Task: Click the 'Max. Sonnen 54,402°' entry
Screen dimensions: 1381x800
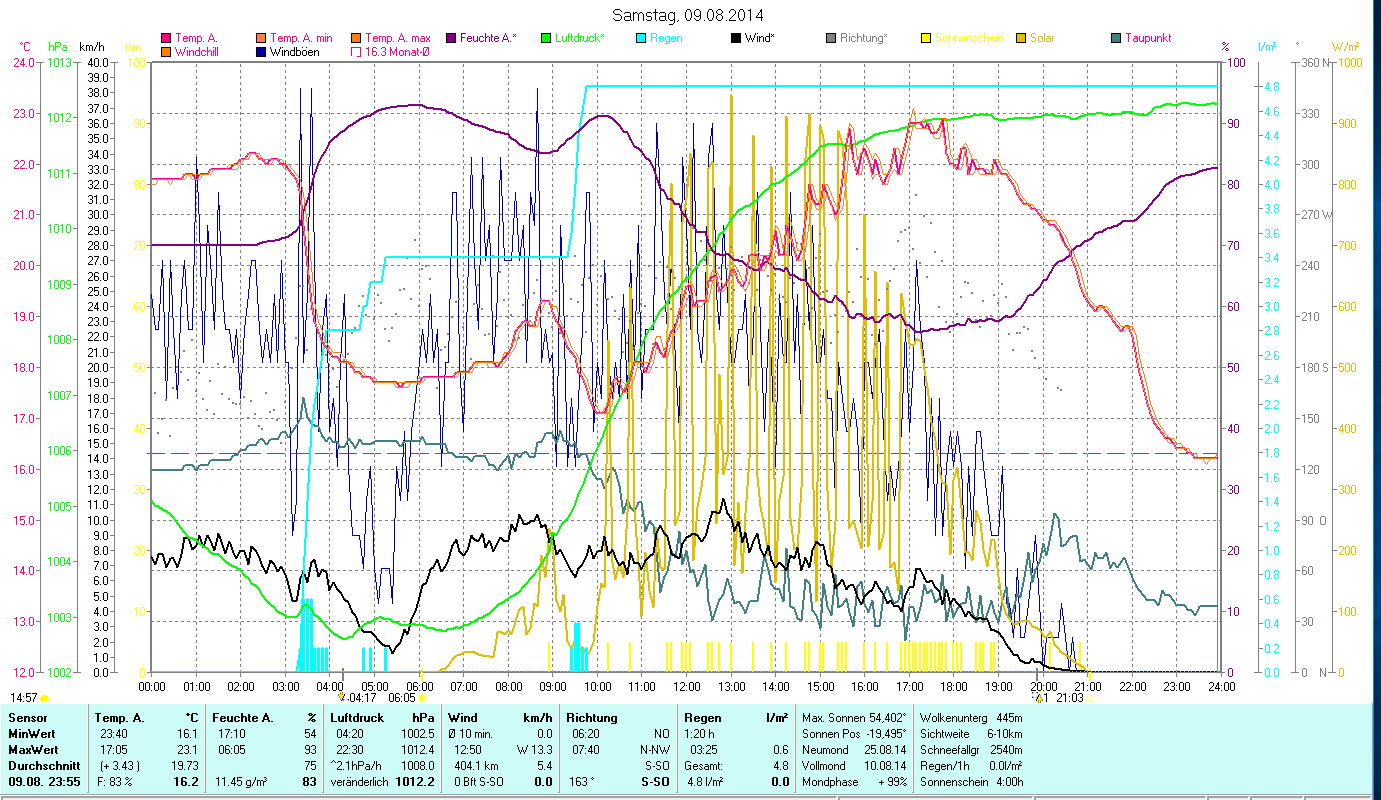Action: click(x=855, y=718)
